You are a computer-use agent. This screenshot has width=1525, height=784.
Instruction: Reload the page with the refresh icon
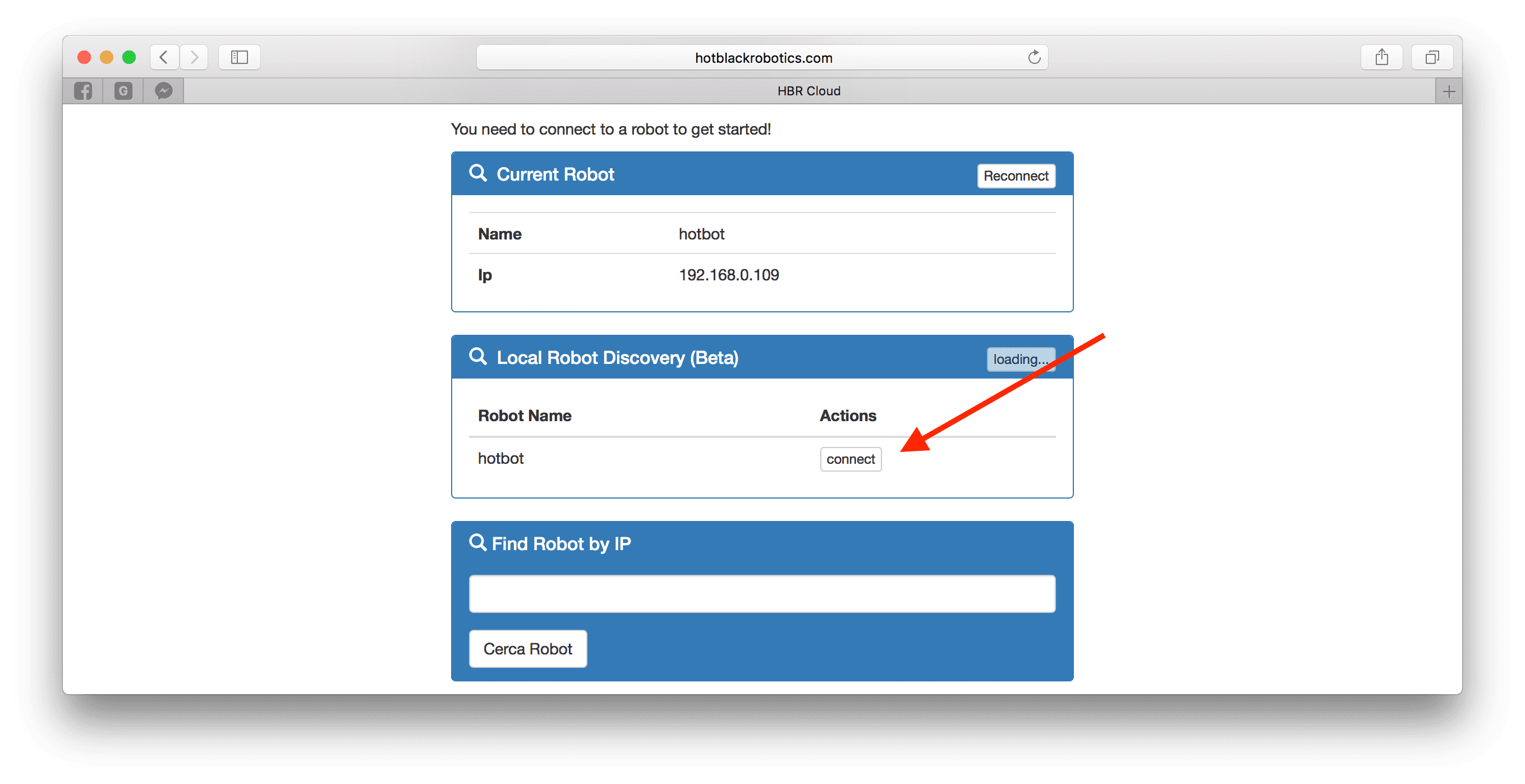tap(1033, 57)
